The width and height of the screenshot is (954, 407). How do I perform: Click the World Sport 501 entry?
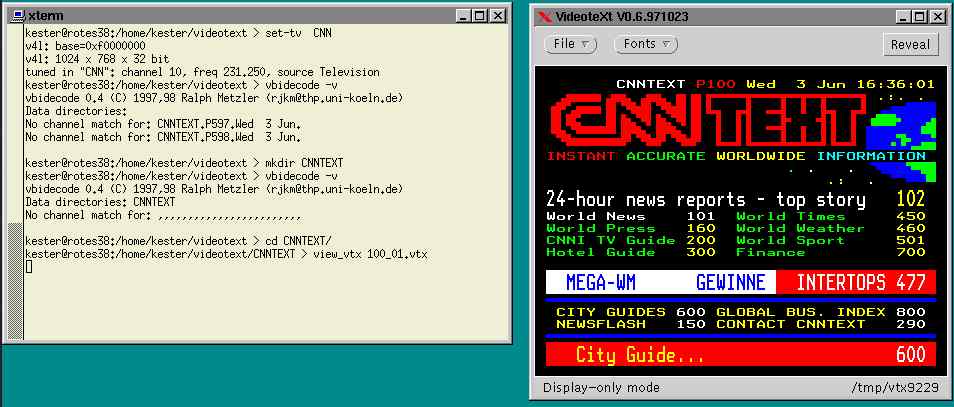831,240
